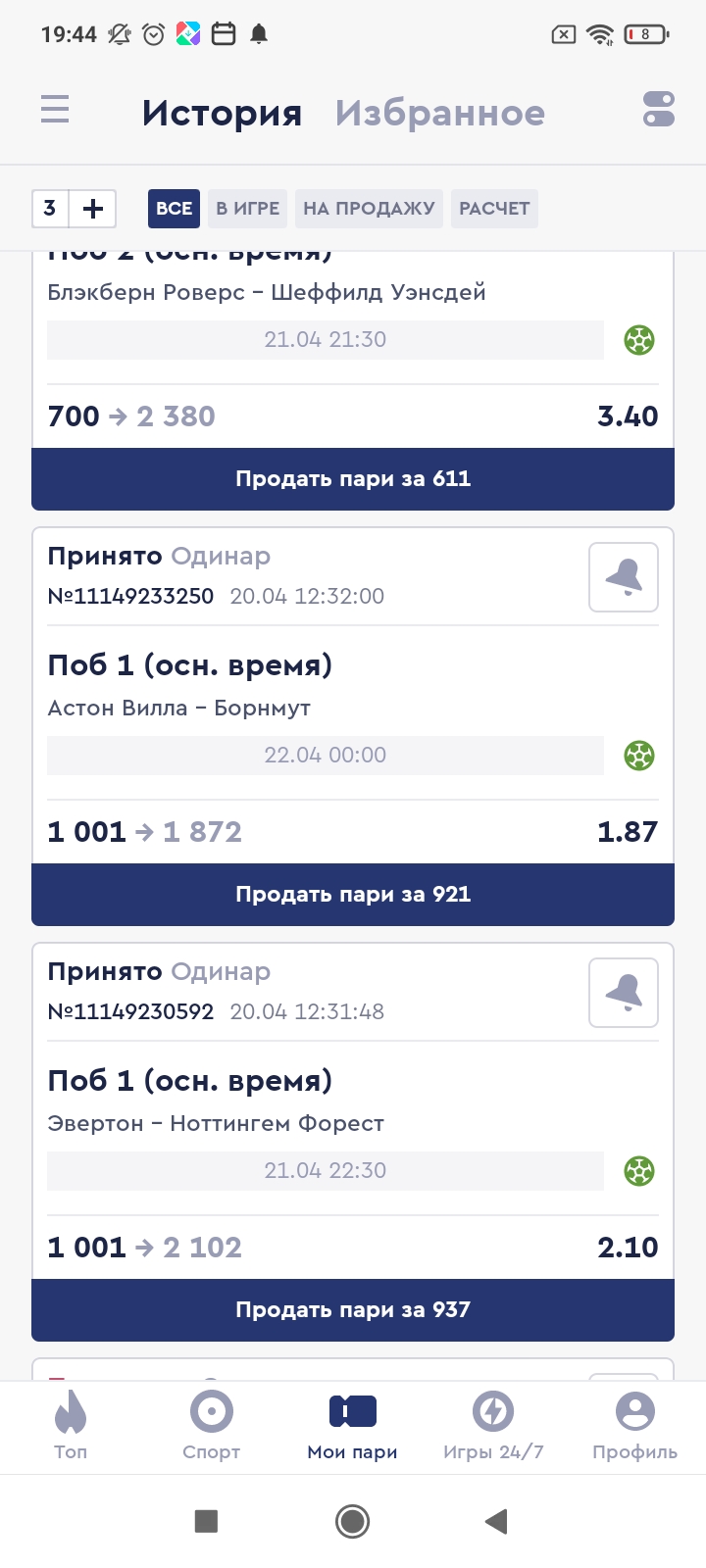
Task: Toggle bell for Эвертон – Ноттингем Форест bet
Action: (x=624, y=993)
